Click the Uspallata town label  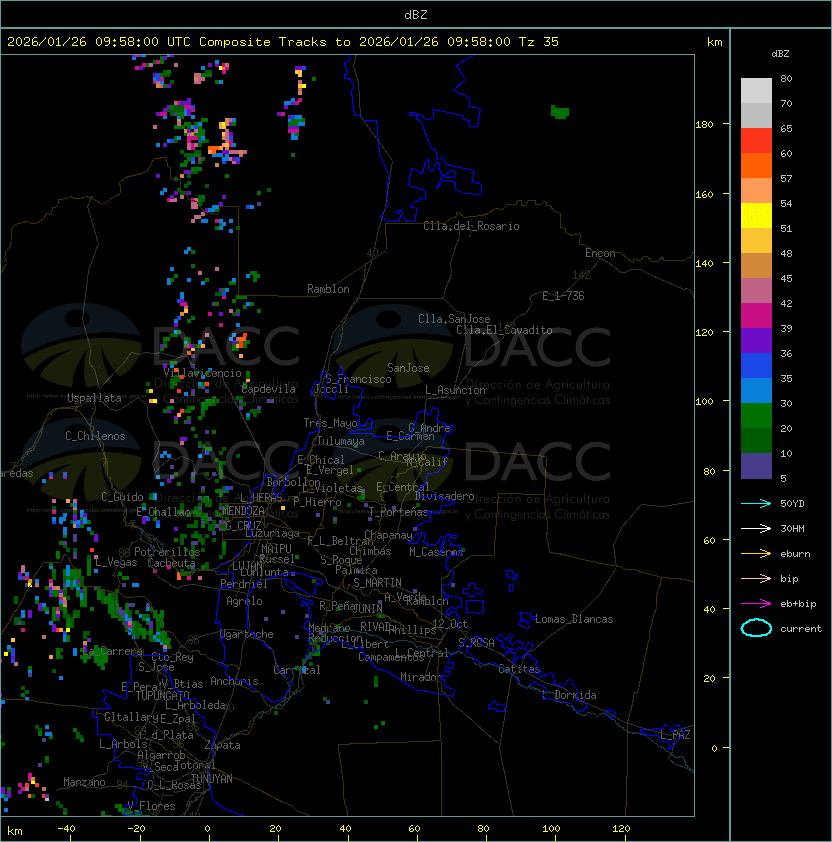[94, 398]
